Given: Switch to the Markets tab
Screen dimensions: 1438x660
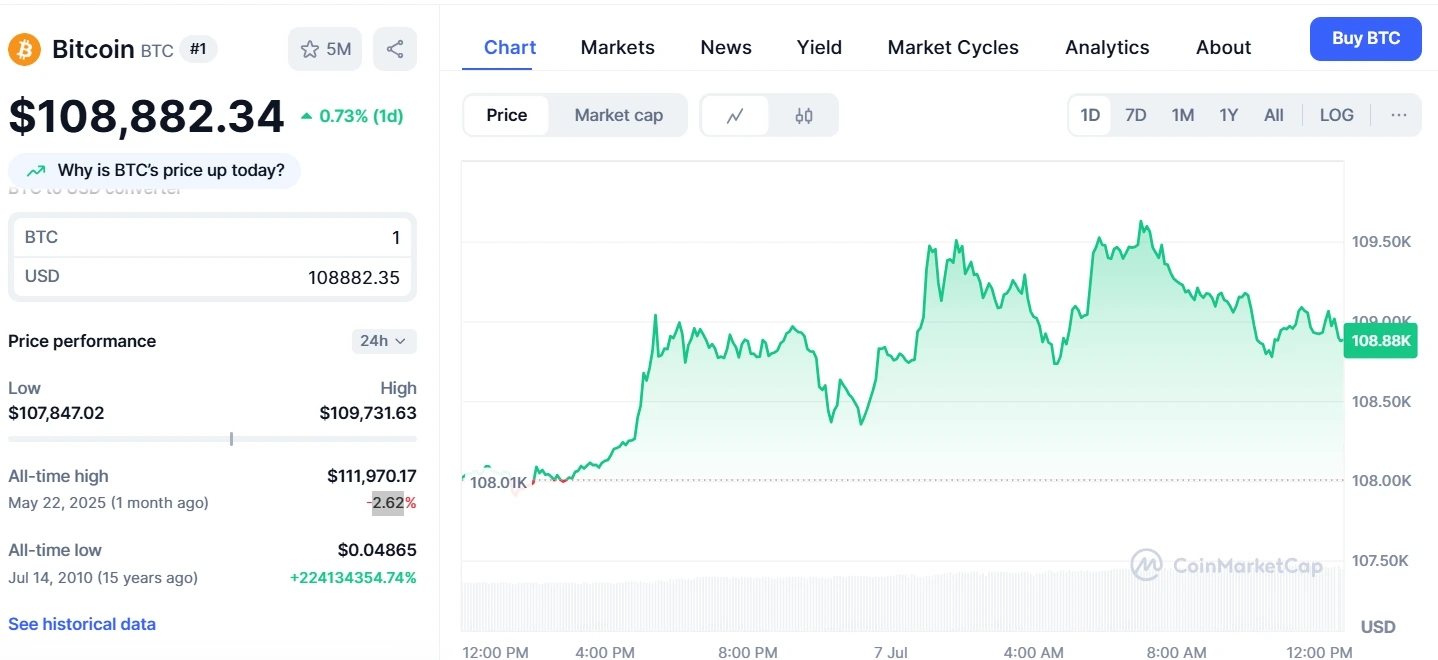Looking at the screenshot, I should click(x=618, y=47).
